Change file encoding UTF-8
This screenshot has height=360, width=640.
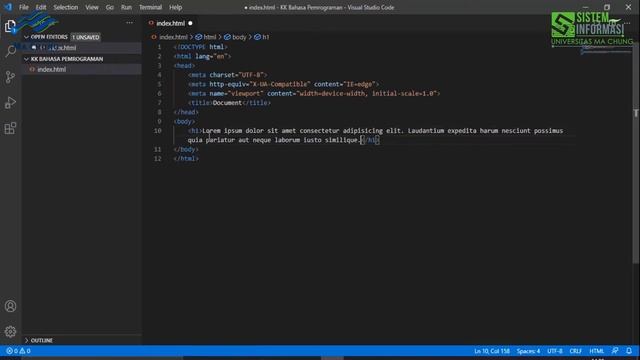click(555, 351)
